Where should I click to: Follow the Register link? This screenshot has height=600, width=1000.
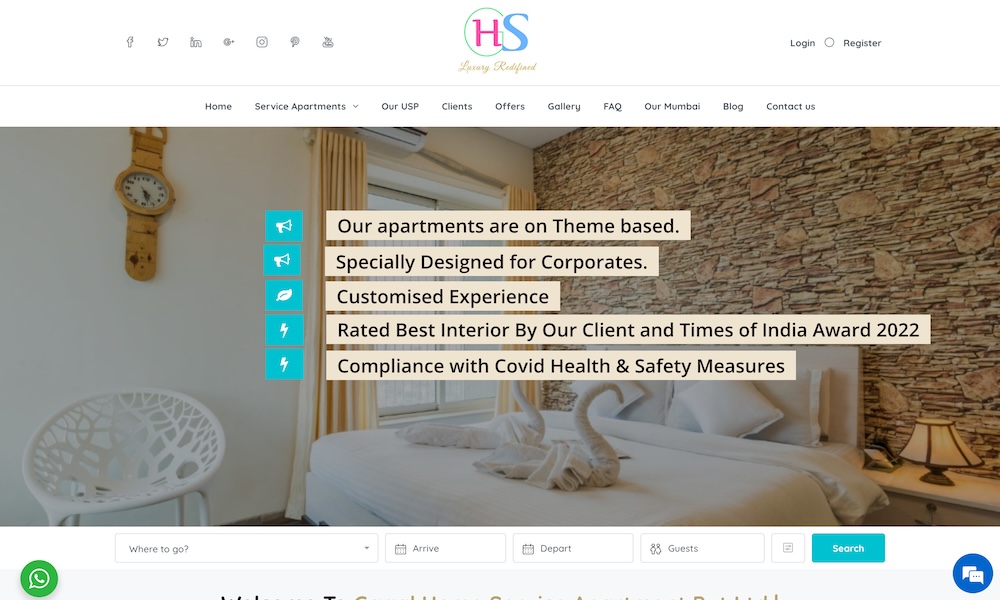(x=862, y=43)
